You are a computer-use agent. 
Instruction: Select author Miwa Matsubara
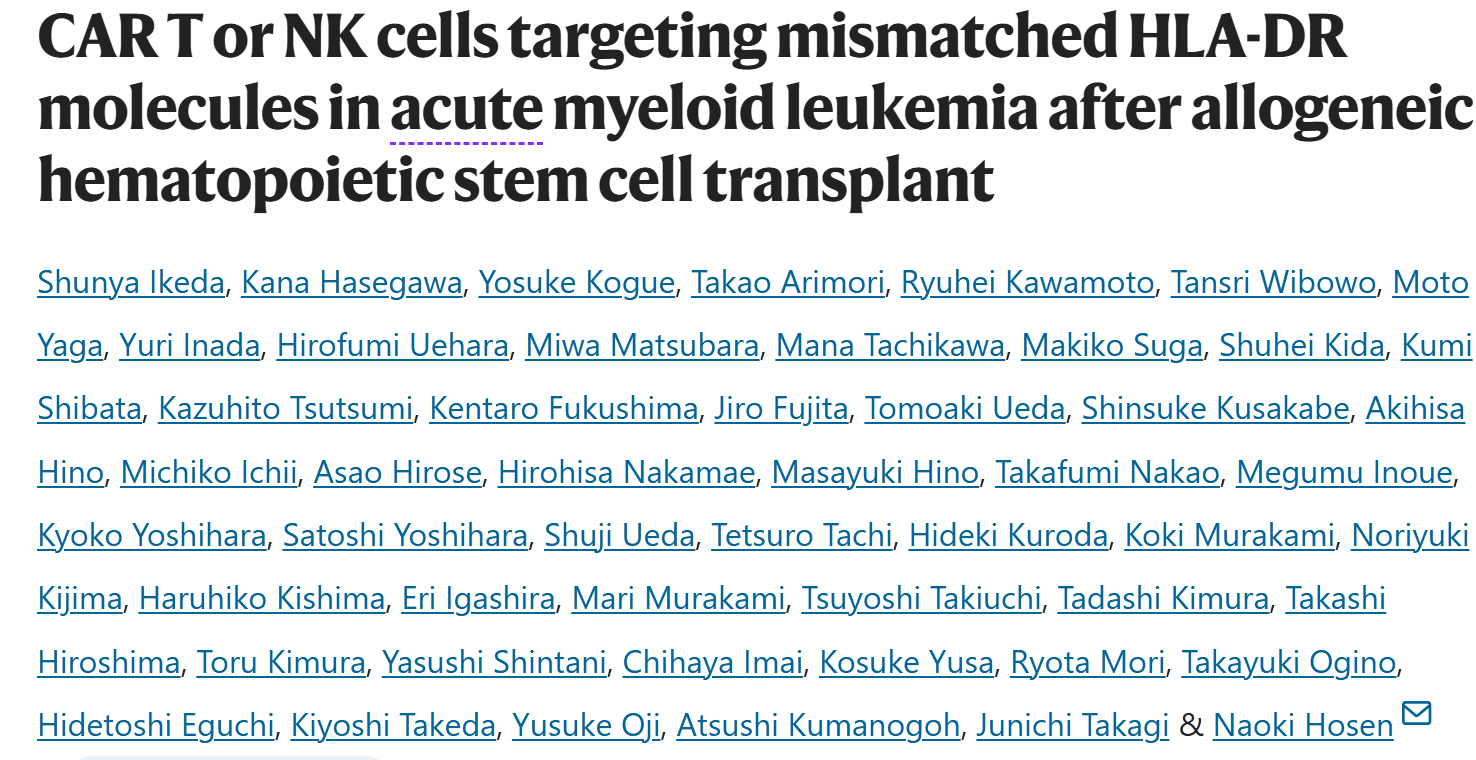click(642, 346)
